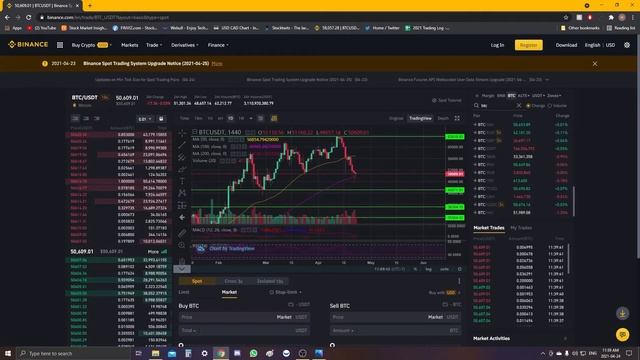This screenshot has width=640, height=360.
Task: Click the More link in order book
Action: [x=153, y=252]
